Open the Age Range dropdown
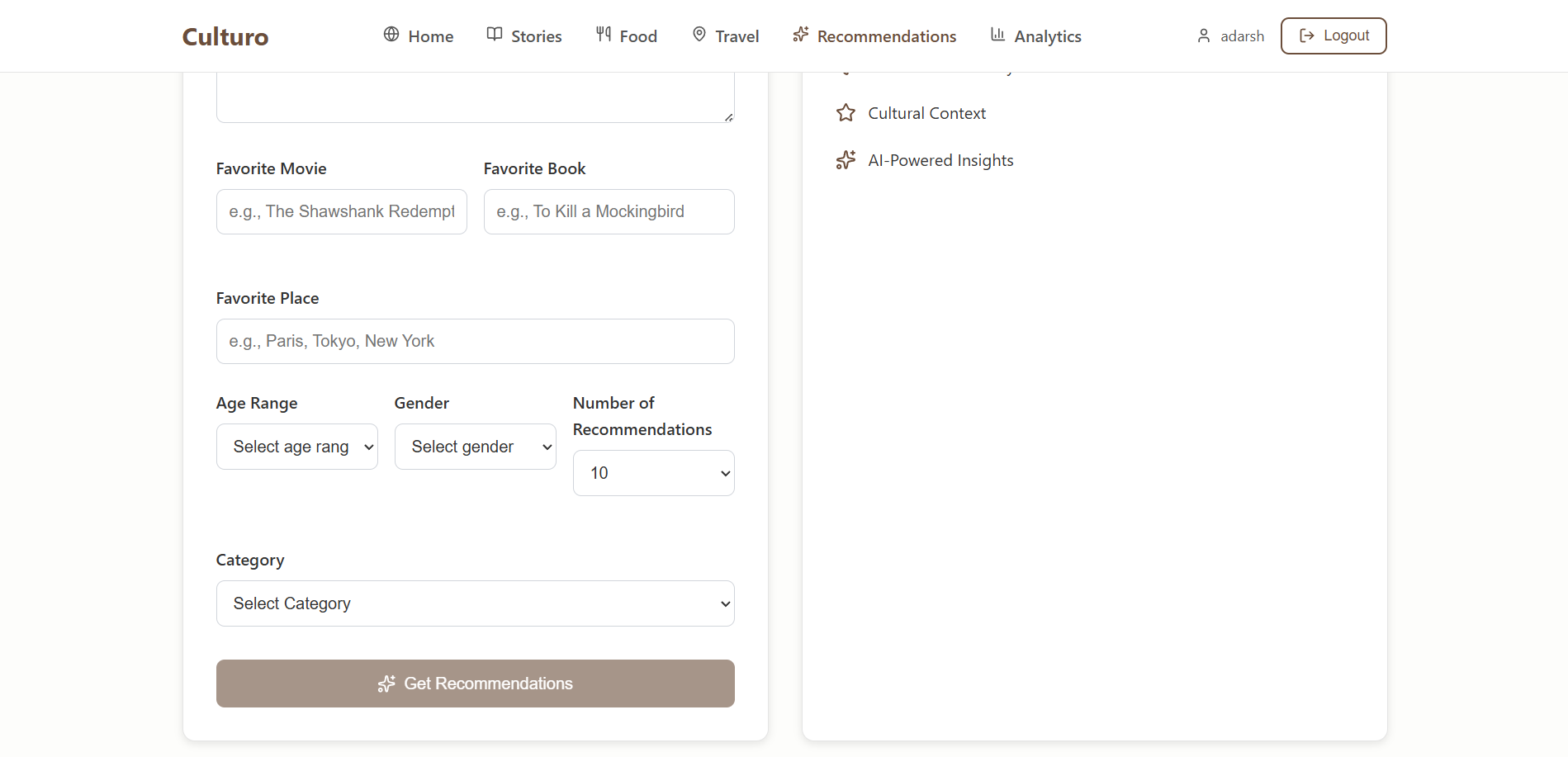Screen dimensions: 1568x757 click(x=297, y=447)
